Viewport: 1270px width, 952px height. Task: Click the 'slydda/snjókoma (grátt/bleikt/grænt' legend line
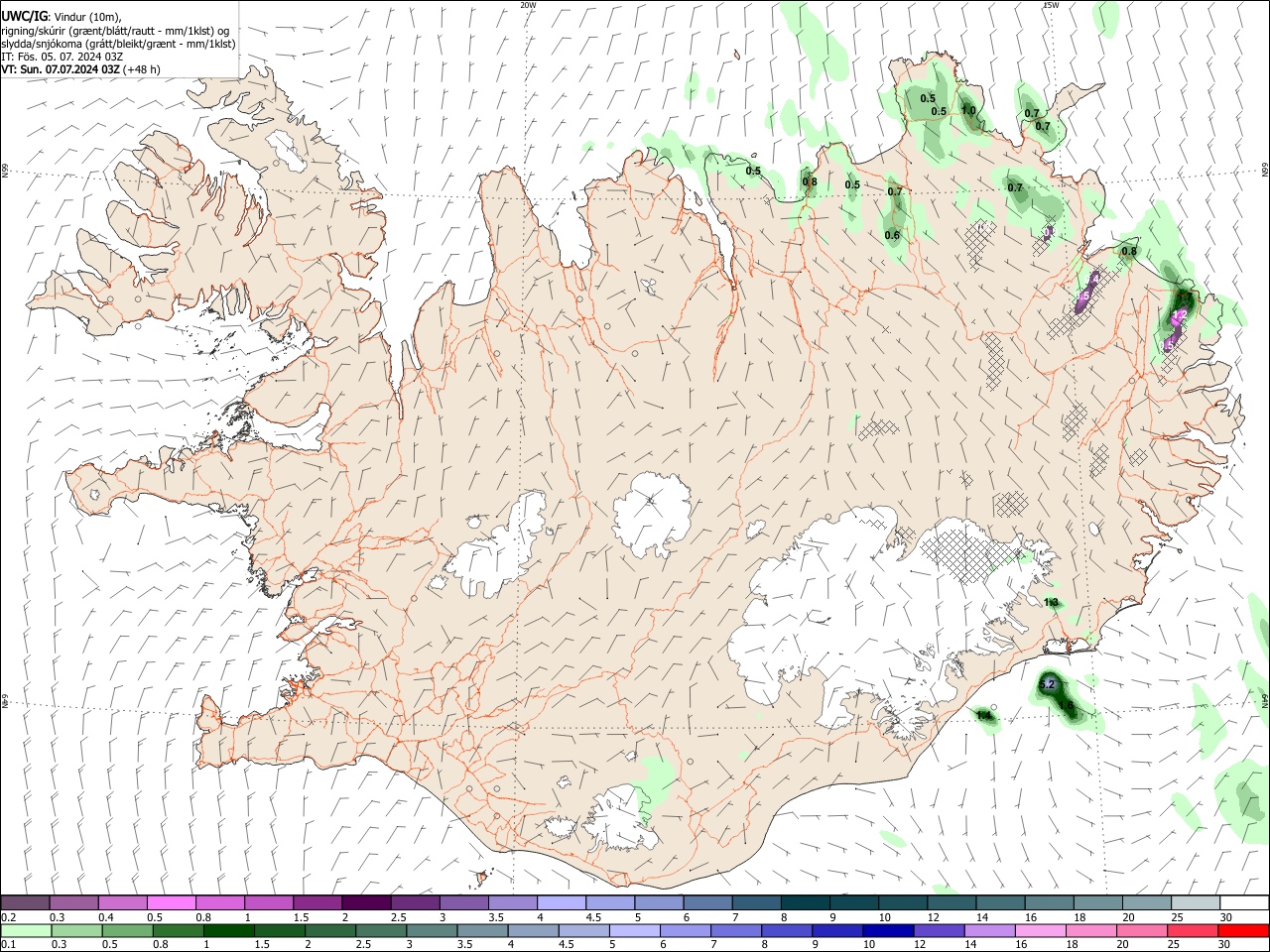point(118,44)
